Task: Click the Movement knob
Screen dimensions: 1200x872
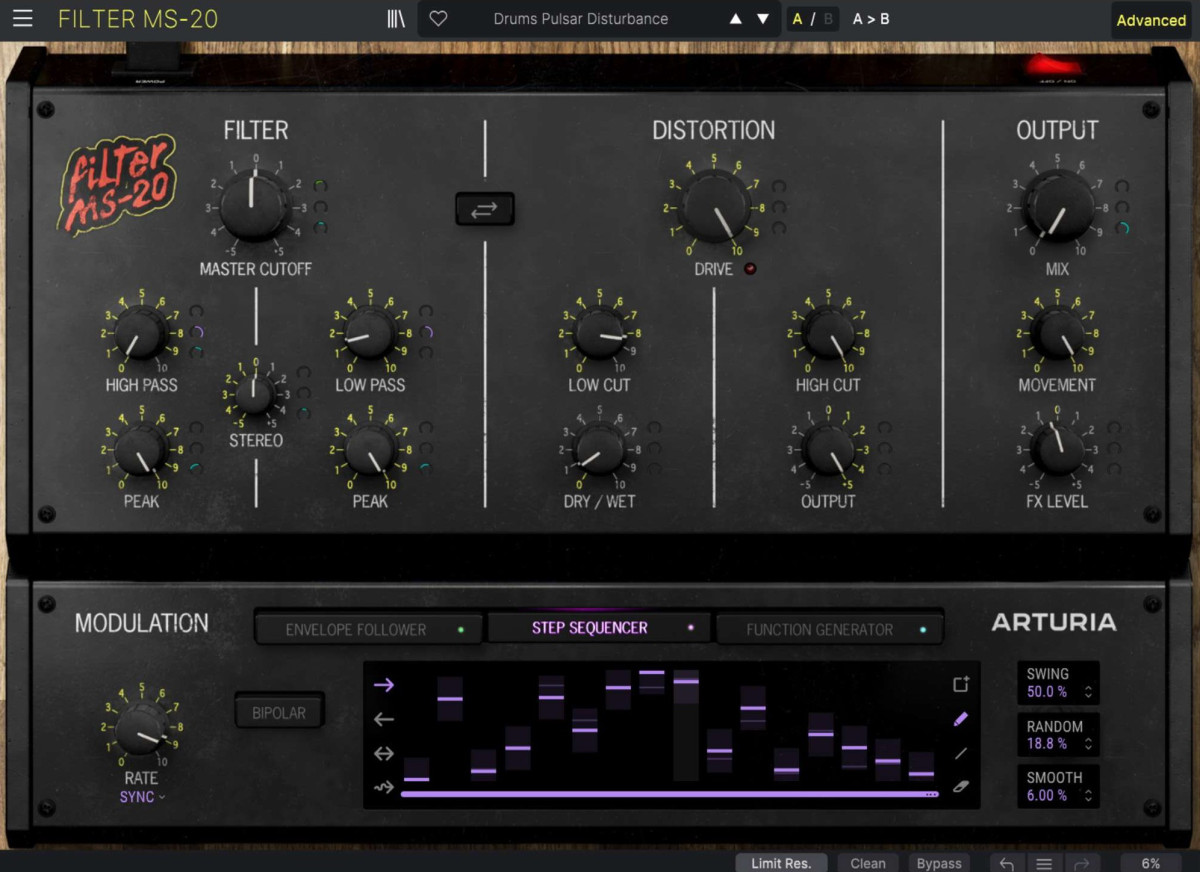Action: coord(1057,334)
